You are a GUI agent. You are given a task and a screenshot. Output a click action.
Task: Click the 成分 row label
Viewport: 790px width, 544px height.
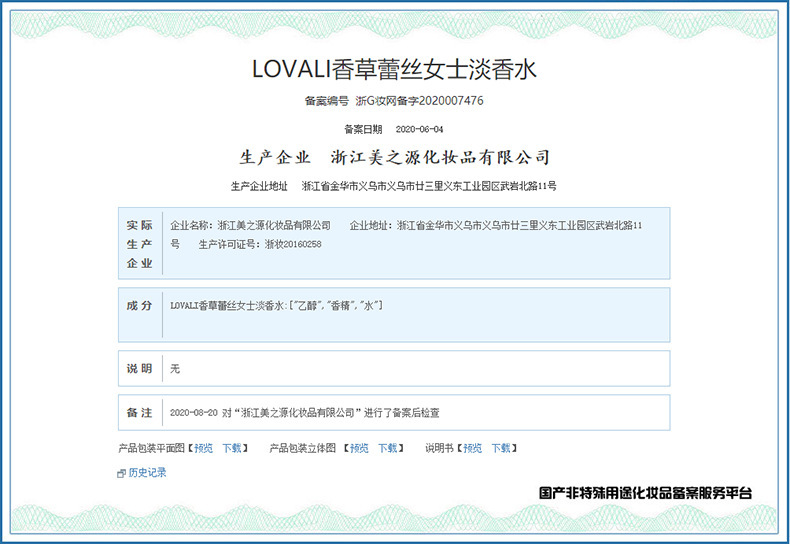pyautogui.click(x=140, y=306)
